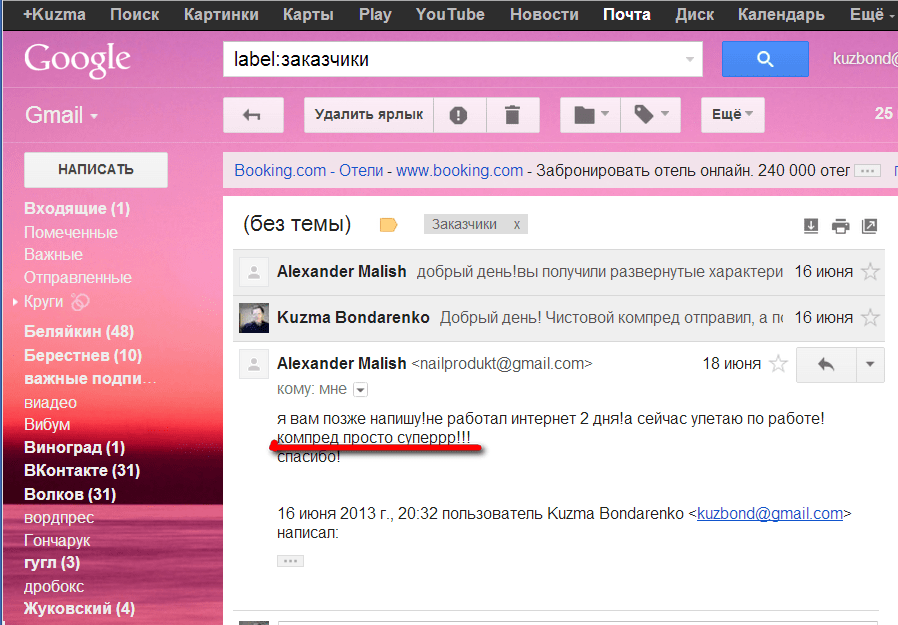Open Жуковский (4) label

point(79,608)
